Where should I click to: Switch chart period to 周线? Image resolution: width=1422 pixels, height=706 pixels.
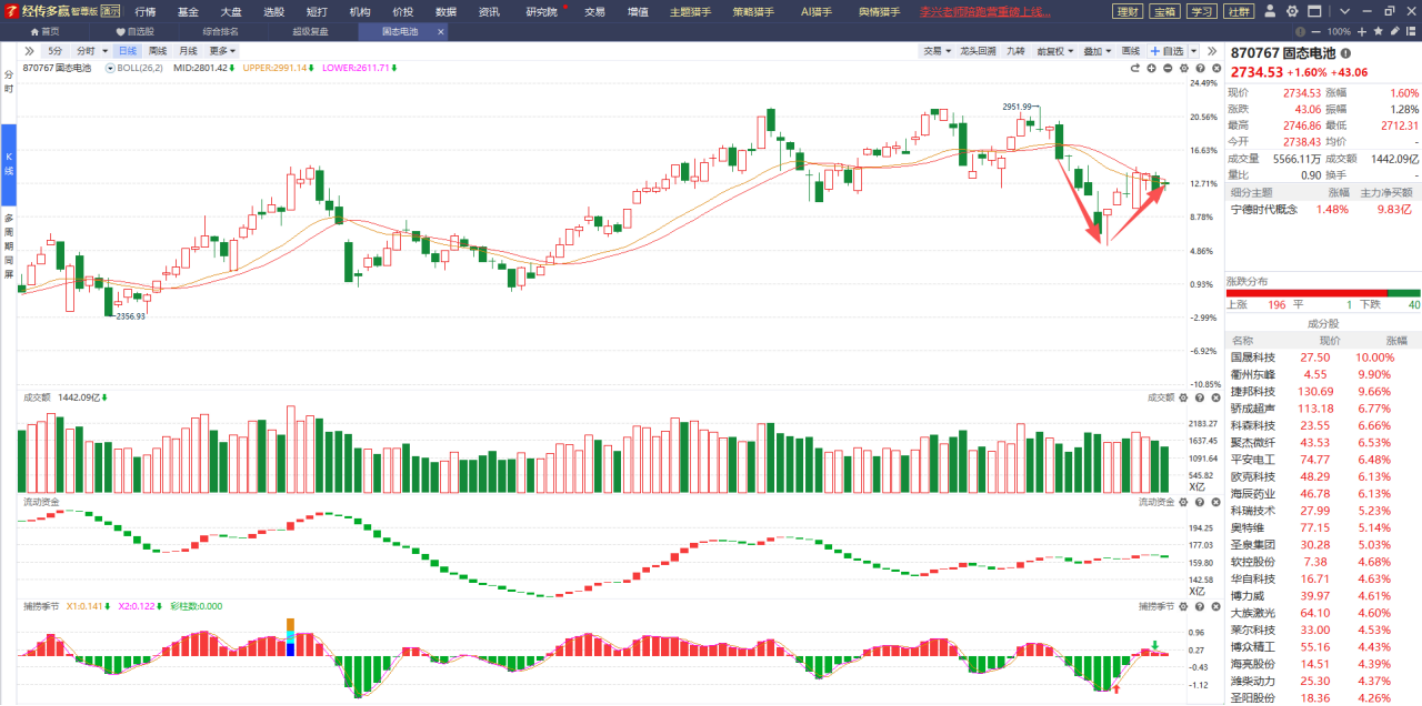pos(157,51)
